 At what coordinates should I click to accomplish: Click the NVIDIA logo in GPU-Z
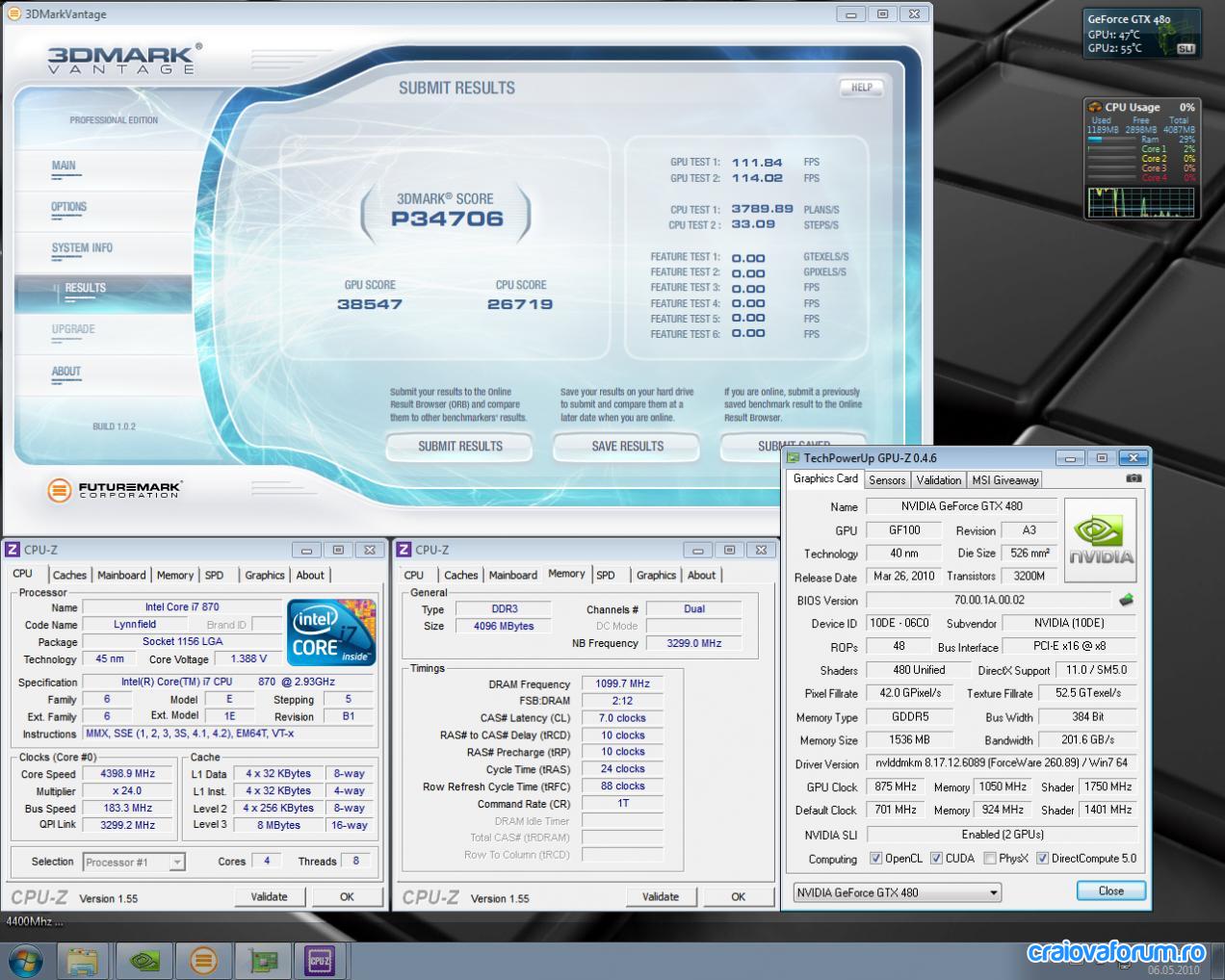tap(1101, 540)
